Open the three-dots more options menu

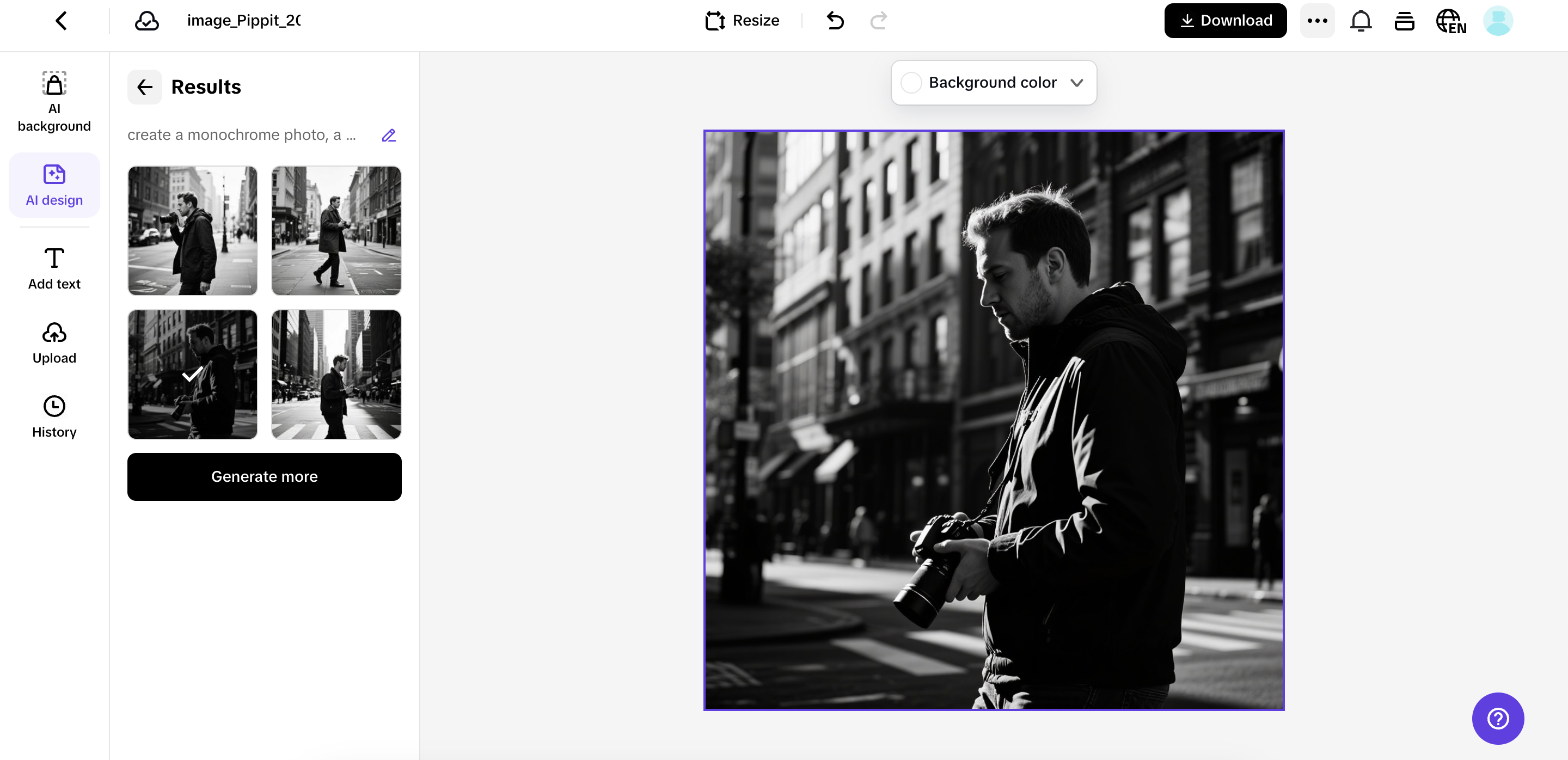pos(1316,21)
